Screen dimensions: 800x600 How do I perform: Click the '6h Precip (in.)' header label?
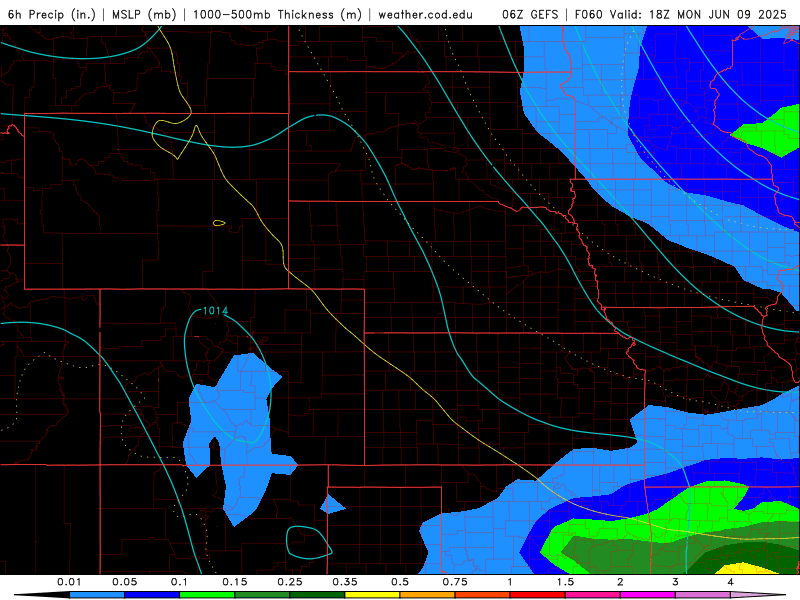pos(52,14)
